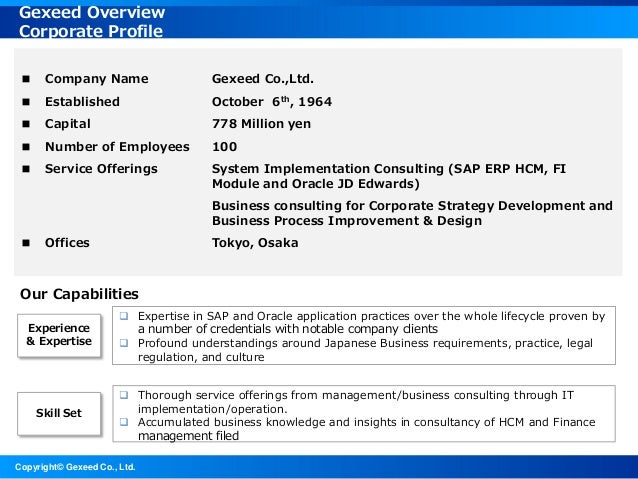Click bullet 'Thorough service offerings from management'

click(356, 395)
